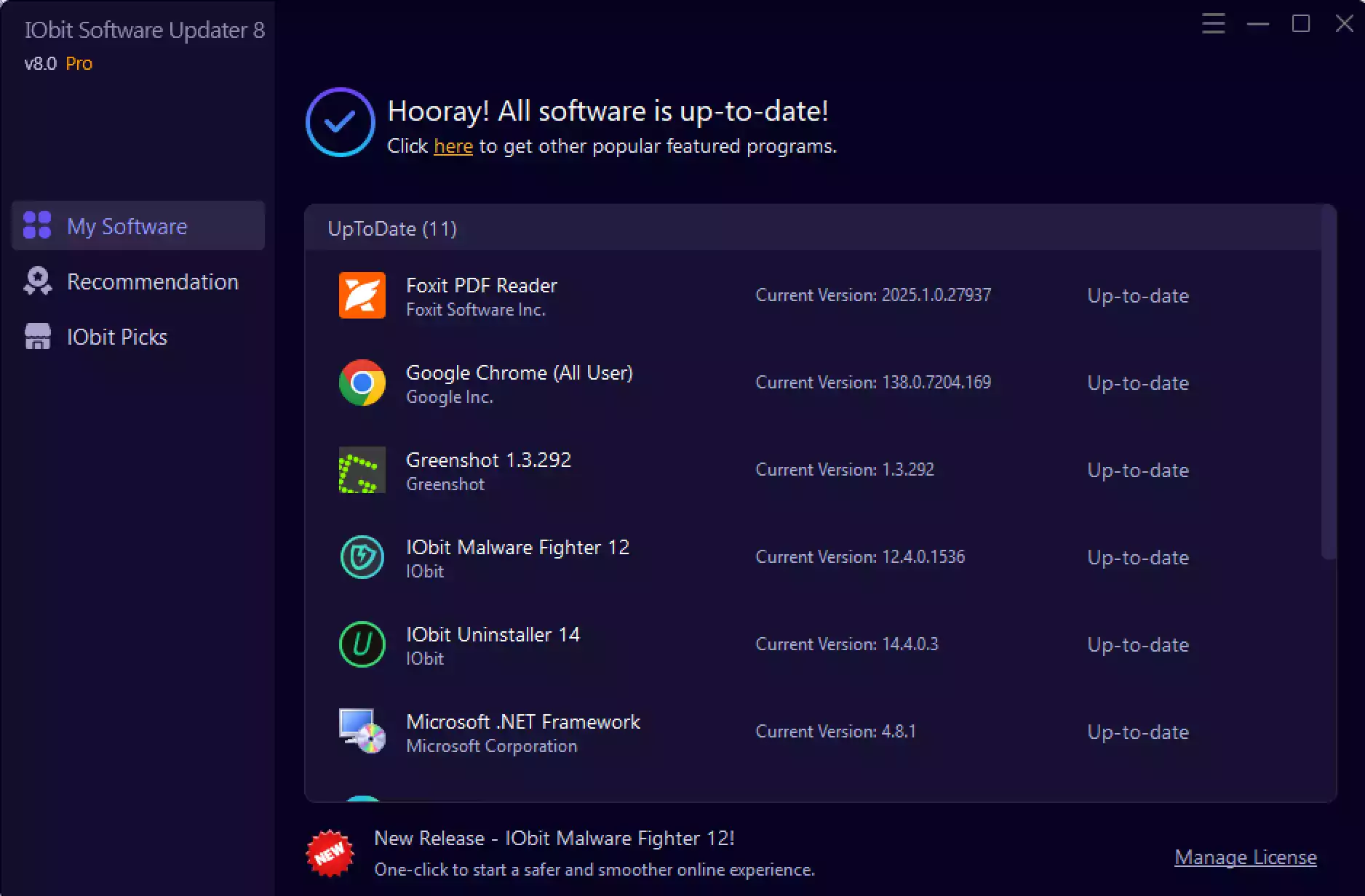
Task: Close the Software Updater window
Action: (1345, 23)
